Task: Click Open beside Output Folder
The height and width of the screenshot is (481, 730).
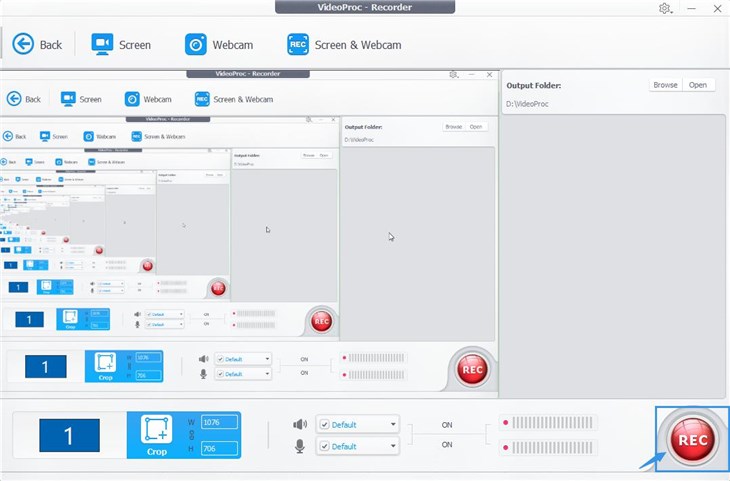Action: tap(698, 85)
